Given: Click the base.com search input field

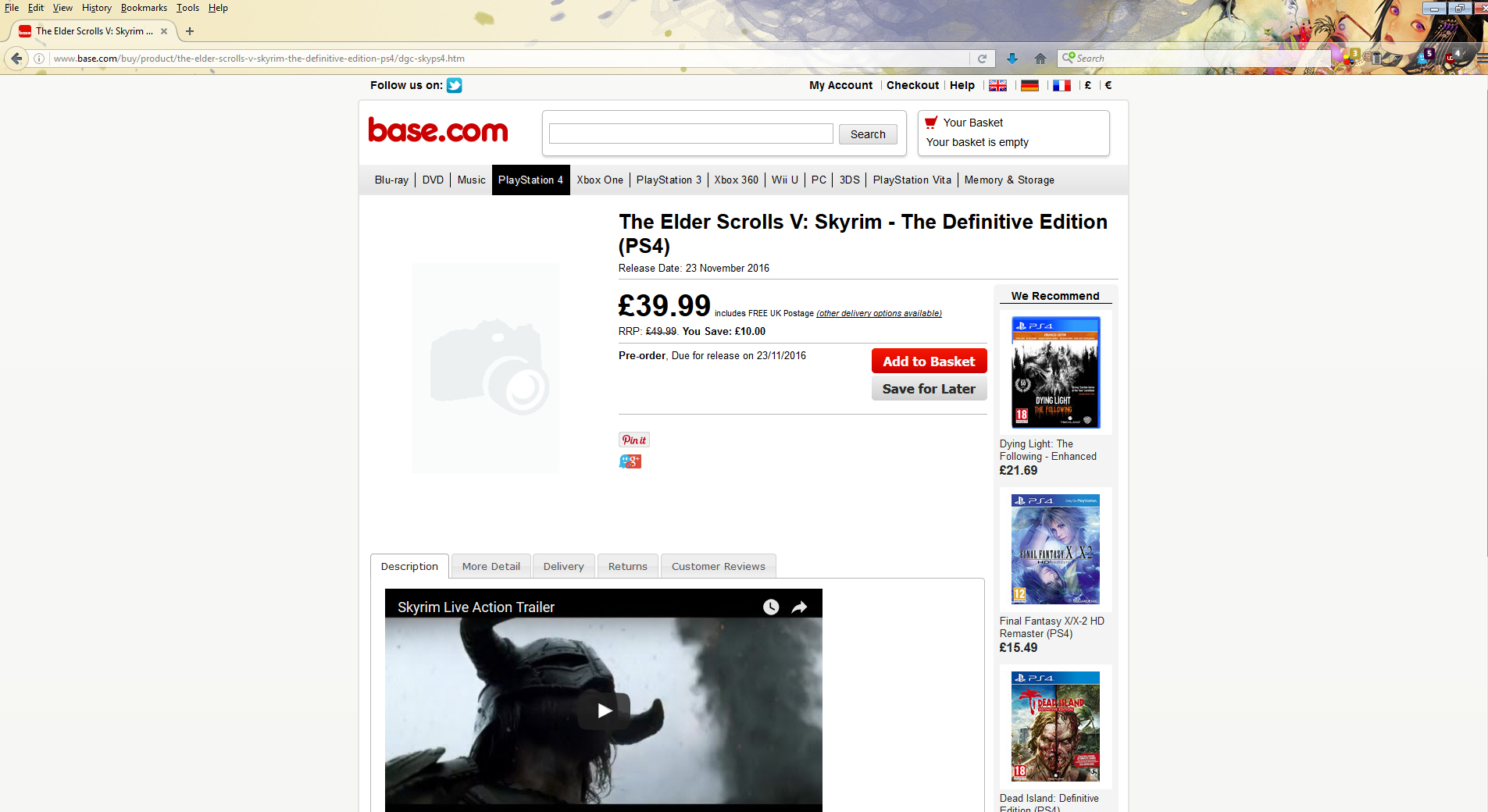Looking at the screenshot, I should (x=690, y=134).
